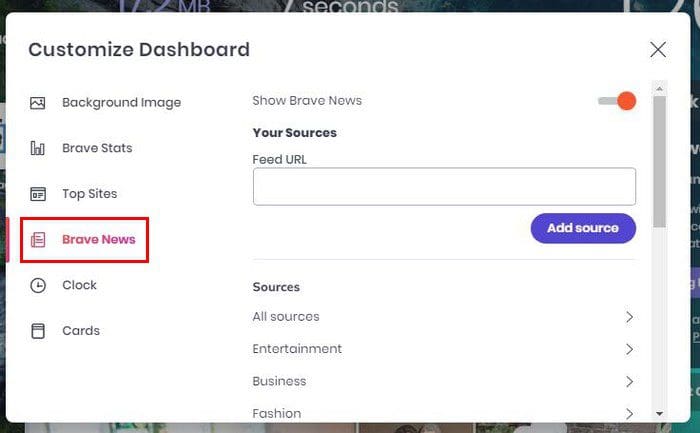The height and width of the screenshot is (433, 700).
Task: Click the Top Sites window icon
Action: point(38,194)
